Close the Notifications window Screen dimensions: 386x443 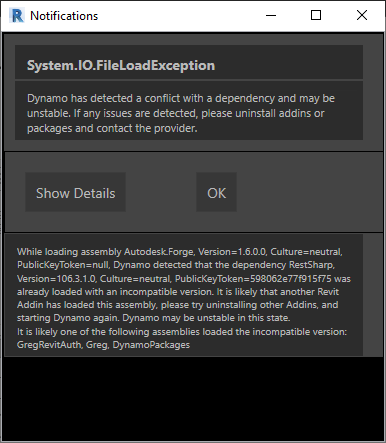point(362,15)
